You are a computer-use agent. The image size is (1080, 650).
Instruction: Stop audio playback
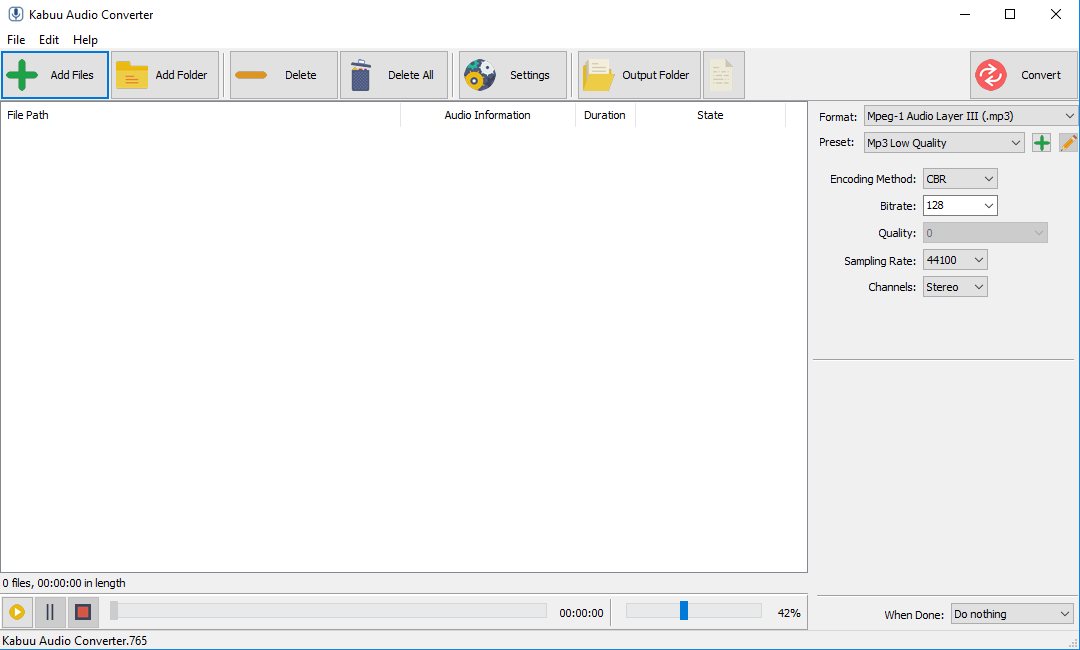83,612
